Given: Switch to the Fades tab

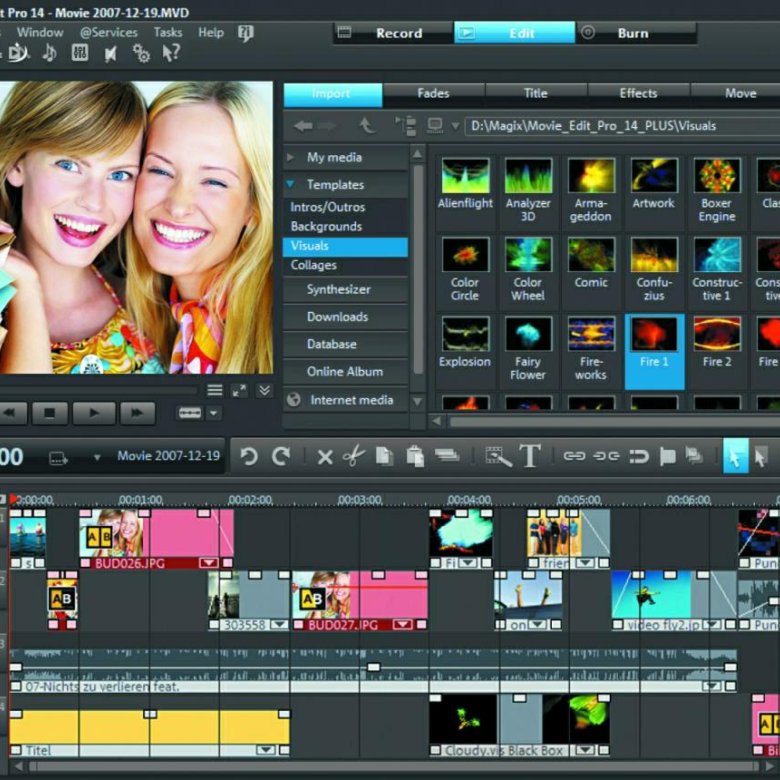Looking at the screenshot, I should pos(433,94).
